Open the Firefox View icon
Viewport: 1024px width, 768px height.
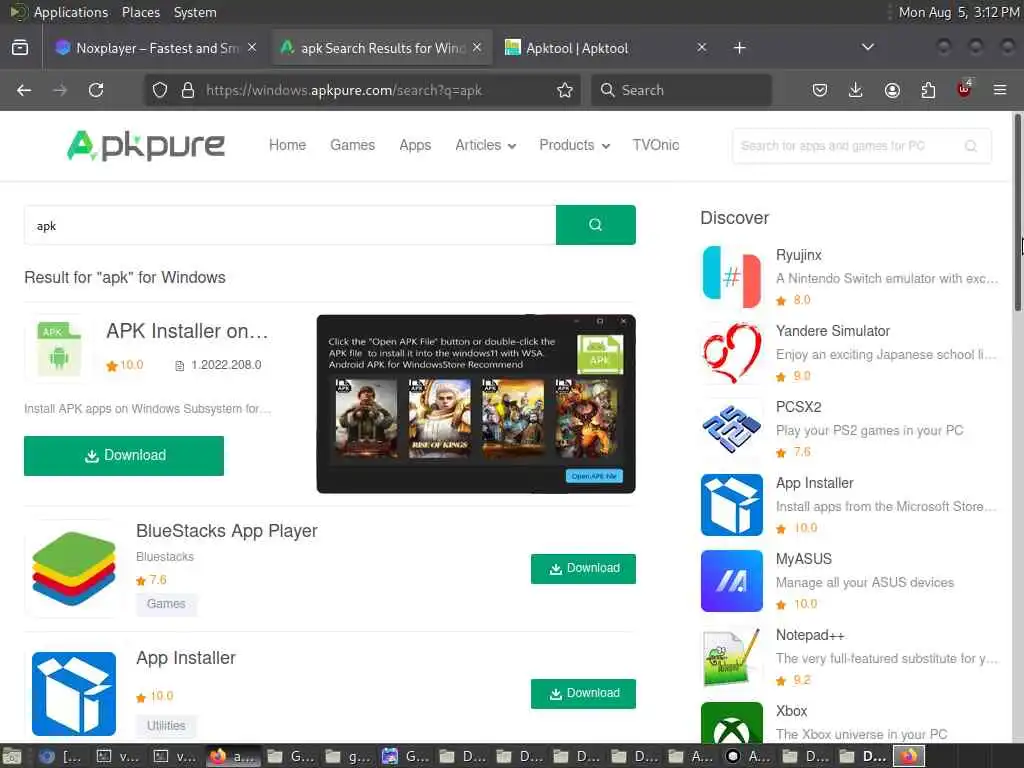pos(20,48)
